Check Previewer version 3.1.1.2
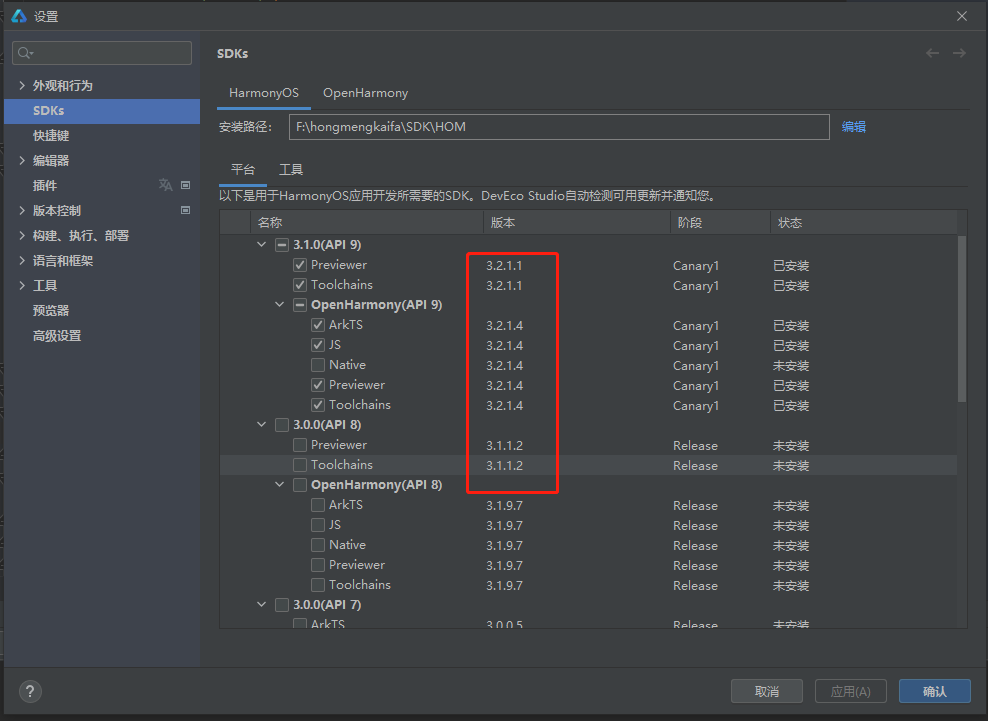Image resolution: width=988 pixels, height=721 pixels. point(300,445)
